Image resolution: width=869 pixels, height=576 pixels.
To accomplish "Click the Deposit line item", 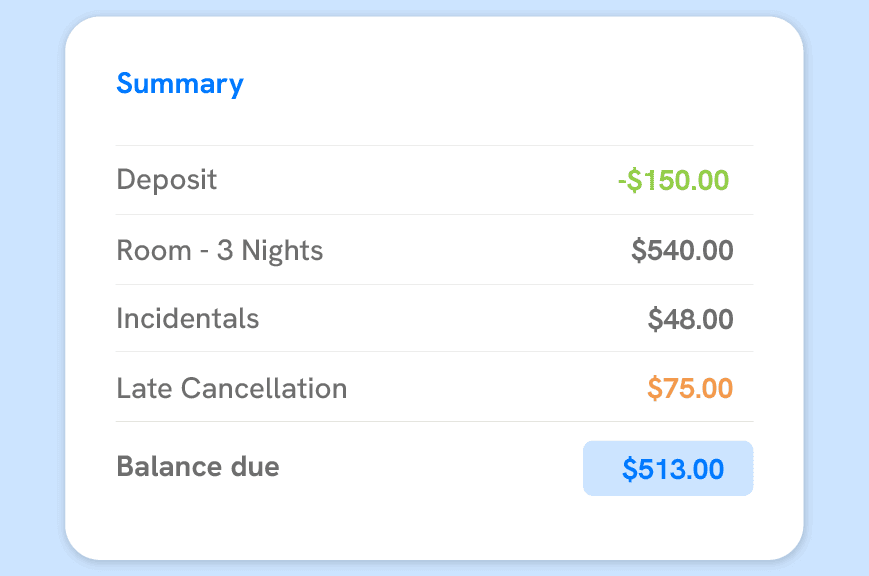I will pos(167,180).
